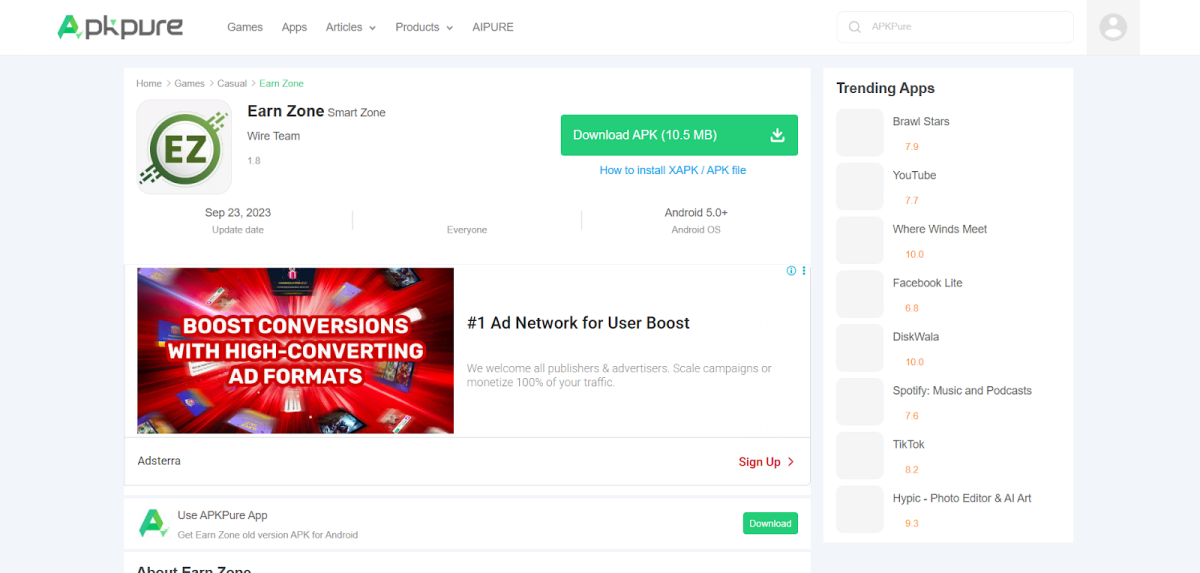Navigate to Casual breadcrumb
The image size is (1200, 573).
232,84
